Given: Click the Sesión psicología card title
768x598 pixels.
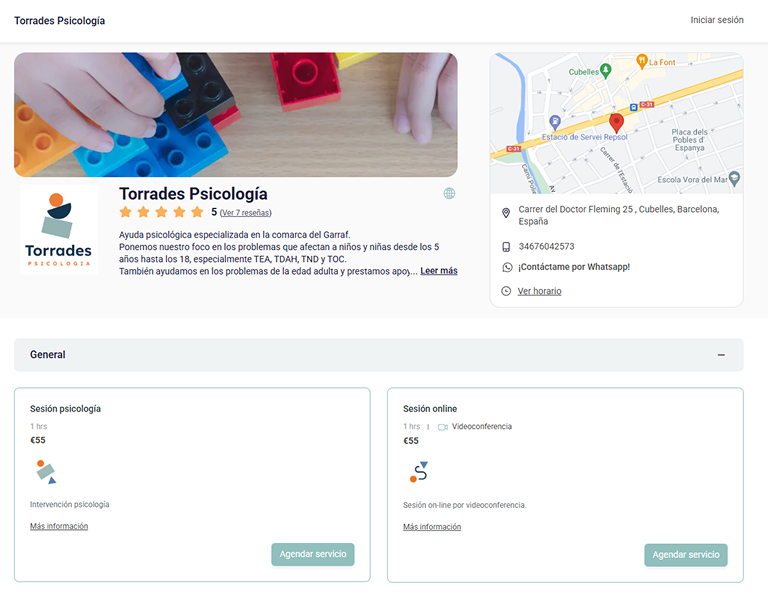Looking at the screenshot, I should [65, 408].
